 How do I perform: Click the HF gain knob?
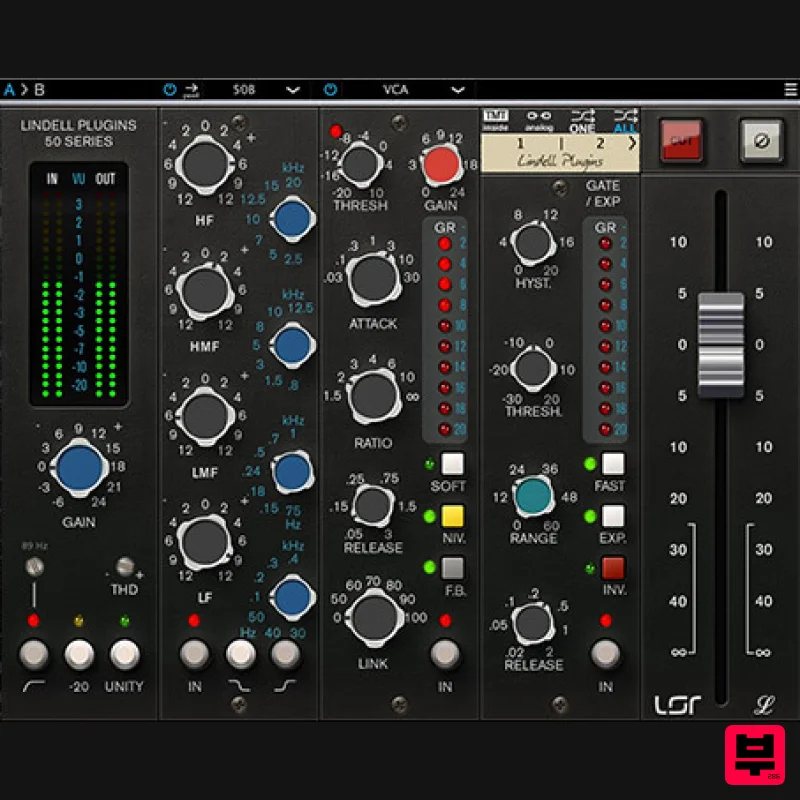pyautogui.click(x=205, y=165)
